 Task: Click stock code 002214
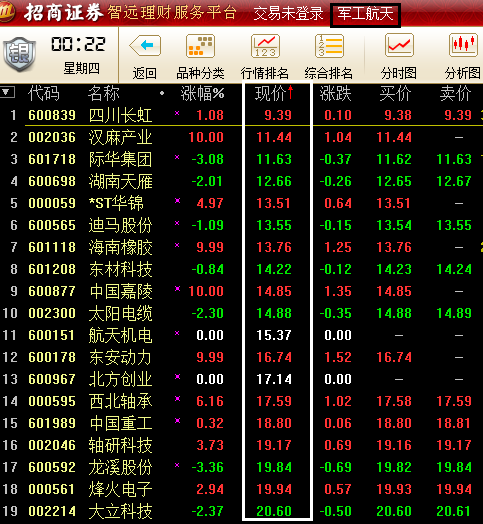pyautogui.click(x=52, y=511)
